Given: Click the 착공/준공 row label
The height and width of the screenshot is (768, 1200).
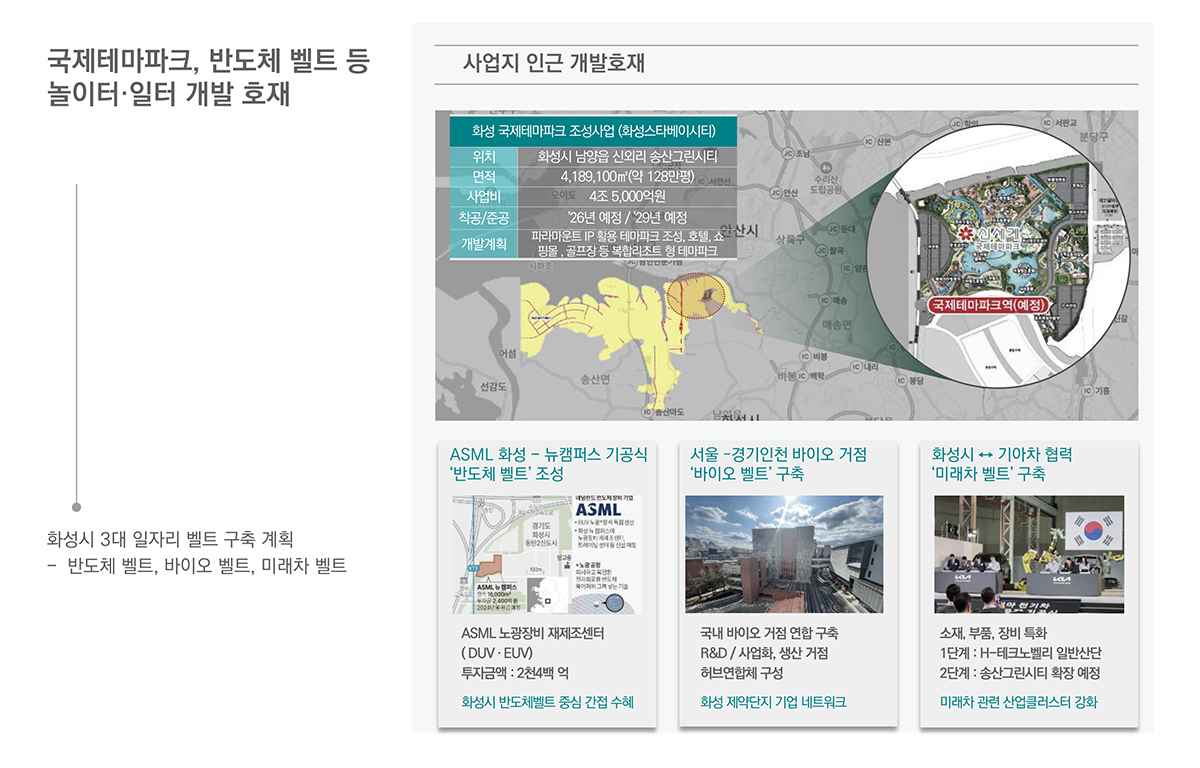Looking at the screenshot, I should pyautogui.click(x=484, y=217).
